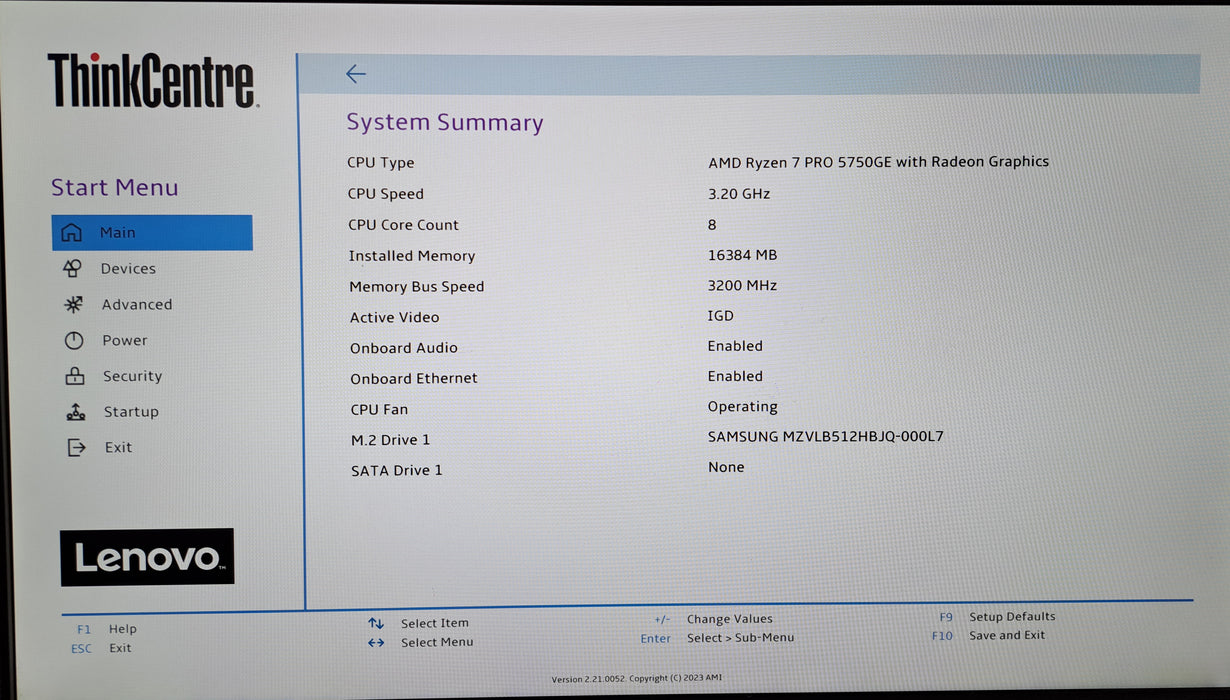Switch to the Security menu
Screen dimensions: 1230x700
(x=132, y=376)
